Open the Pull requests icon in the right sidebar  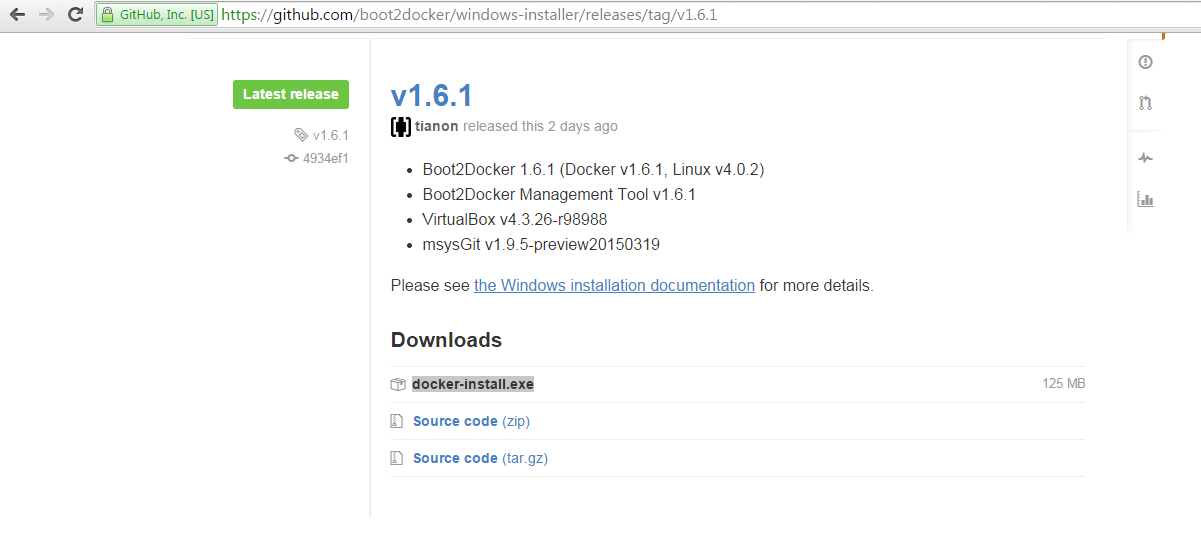coord(1146,102)
